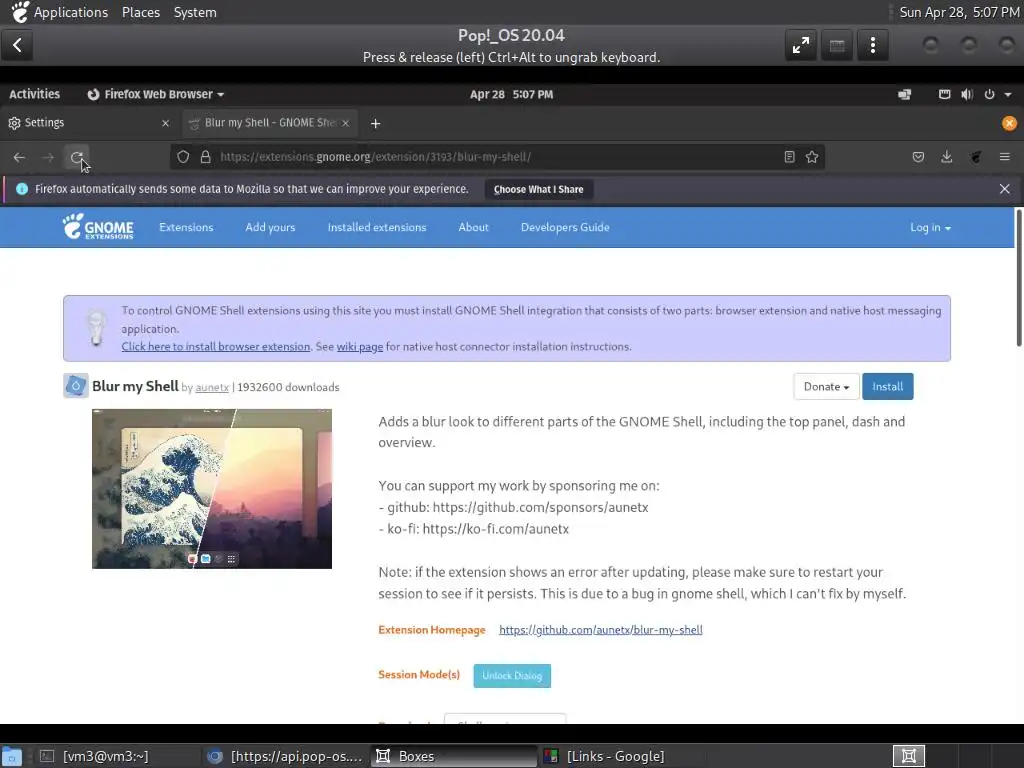Open the Activities overview
Image resolution: width=1024 pixels, height=768 pixels.
(34, 94)
